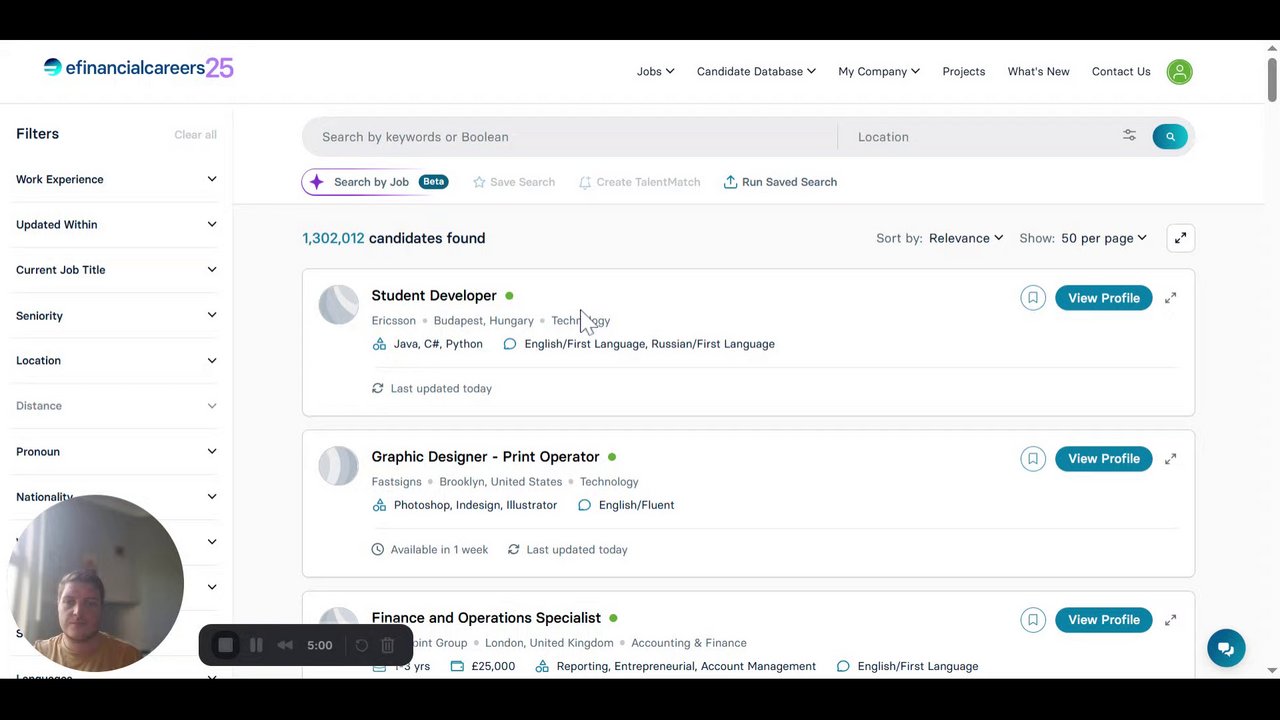Click the salary icon beside £25,000

pyautogui.click(x=457, y=666)
